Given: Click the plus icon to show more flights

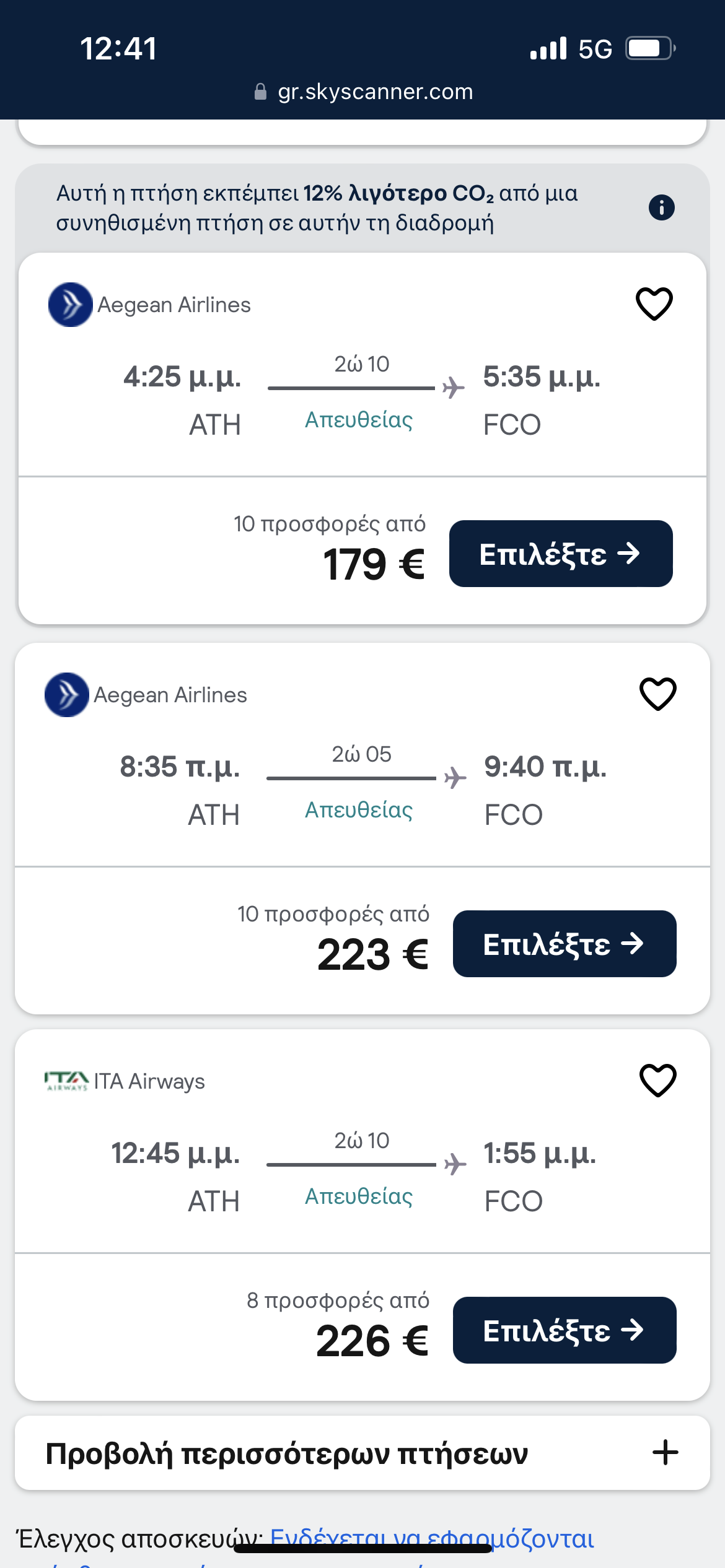Looking at the screenshot, I should coord(666,1453).
